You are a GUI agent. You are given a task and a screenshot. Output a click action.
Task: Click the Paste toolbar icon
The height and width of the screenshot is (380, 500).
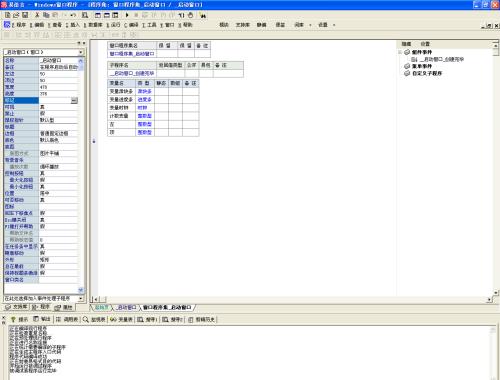coord(55,15)
